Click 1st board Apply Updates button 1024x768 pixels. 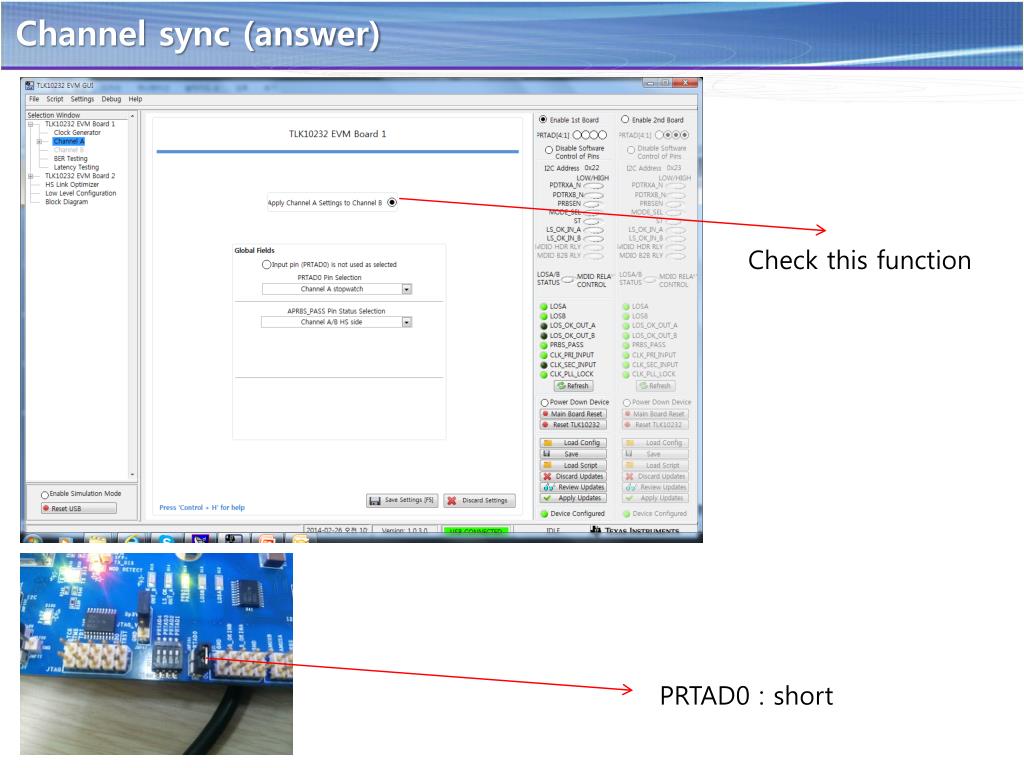pos(573,498)
